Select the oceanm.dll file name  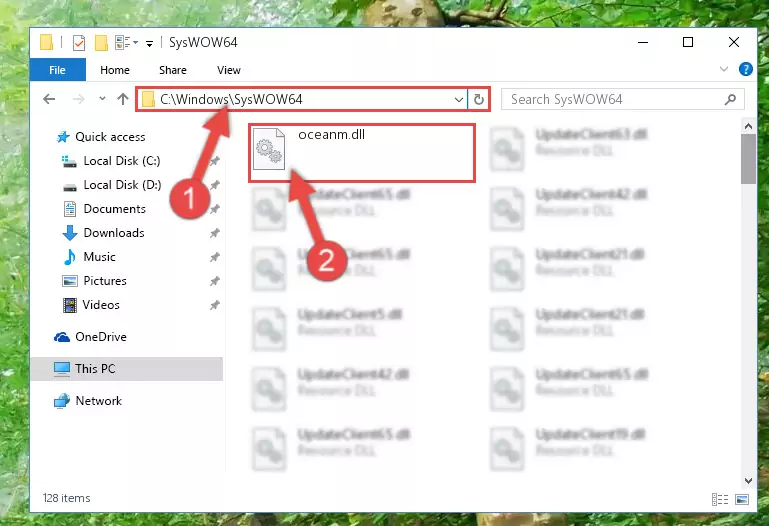click(x=332, y=134)
